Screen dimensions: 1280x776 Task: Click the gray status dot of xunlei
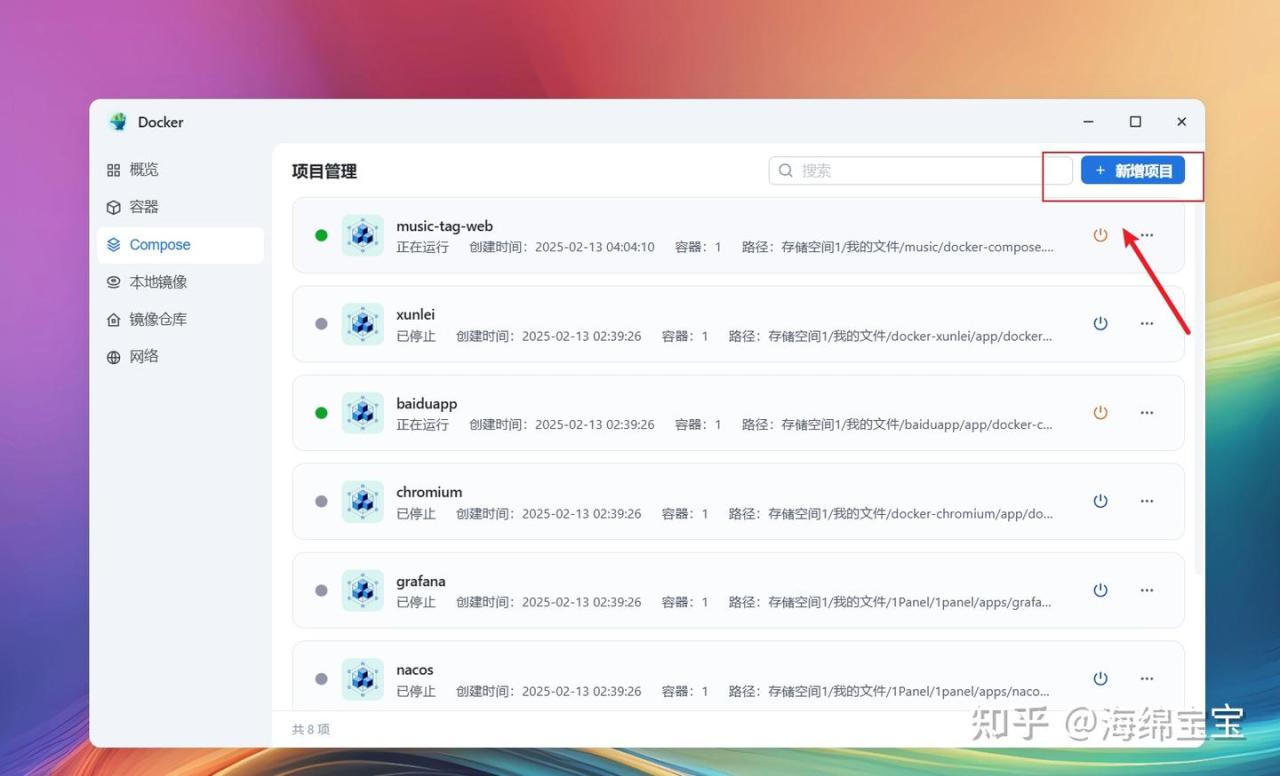point(321,324)
